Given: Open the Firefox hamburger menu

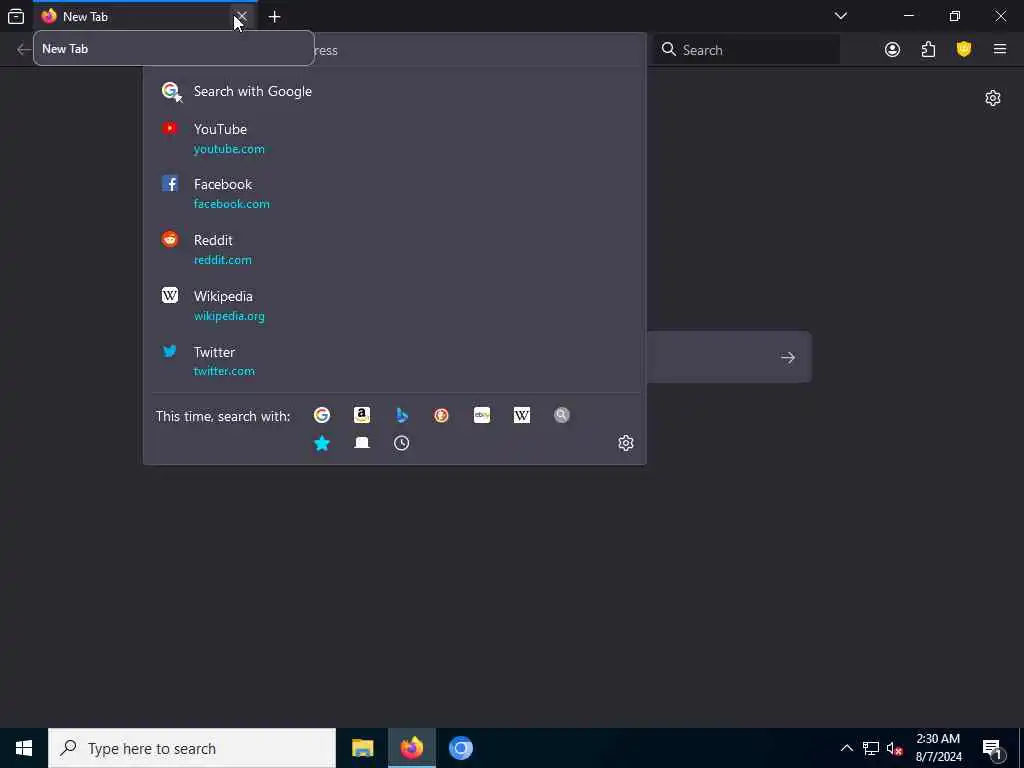Looking at the screenshot, I should 1000,50.
